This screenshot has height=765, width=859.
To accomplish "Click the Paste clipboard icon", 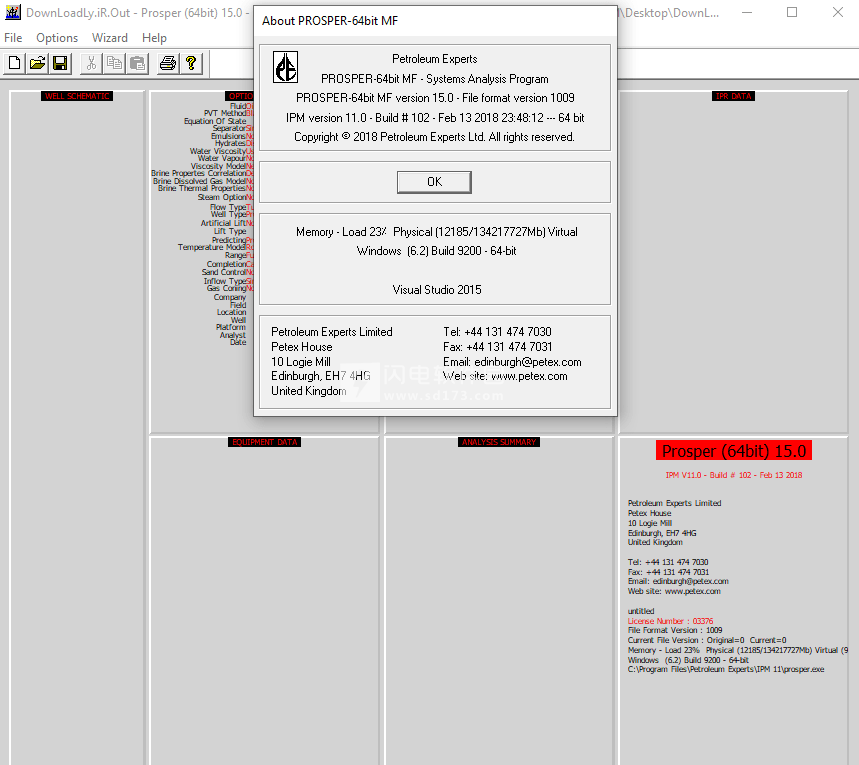I will tap(137, 64).
